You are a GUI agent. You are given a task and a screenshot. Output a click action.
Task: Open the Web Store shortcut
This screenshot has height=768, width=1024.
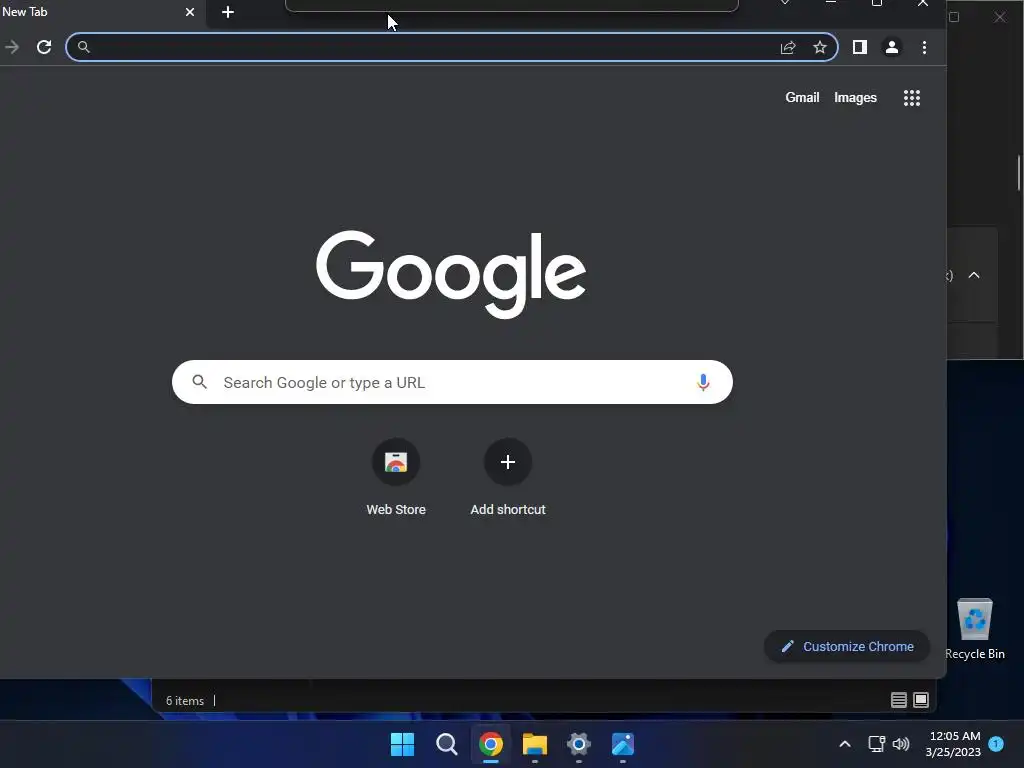pyautogui.click(x=396, y=462)
